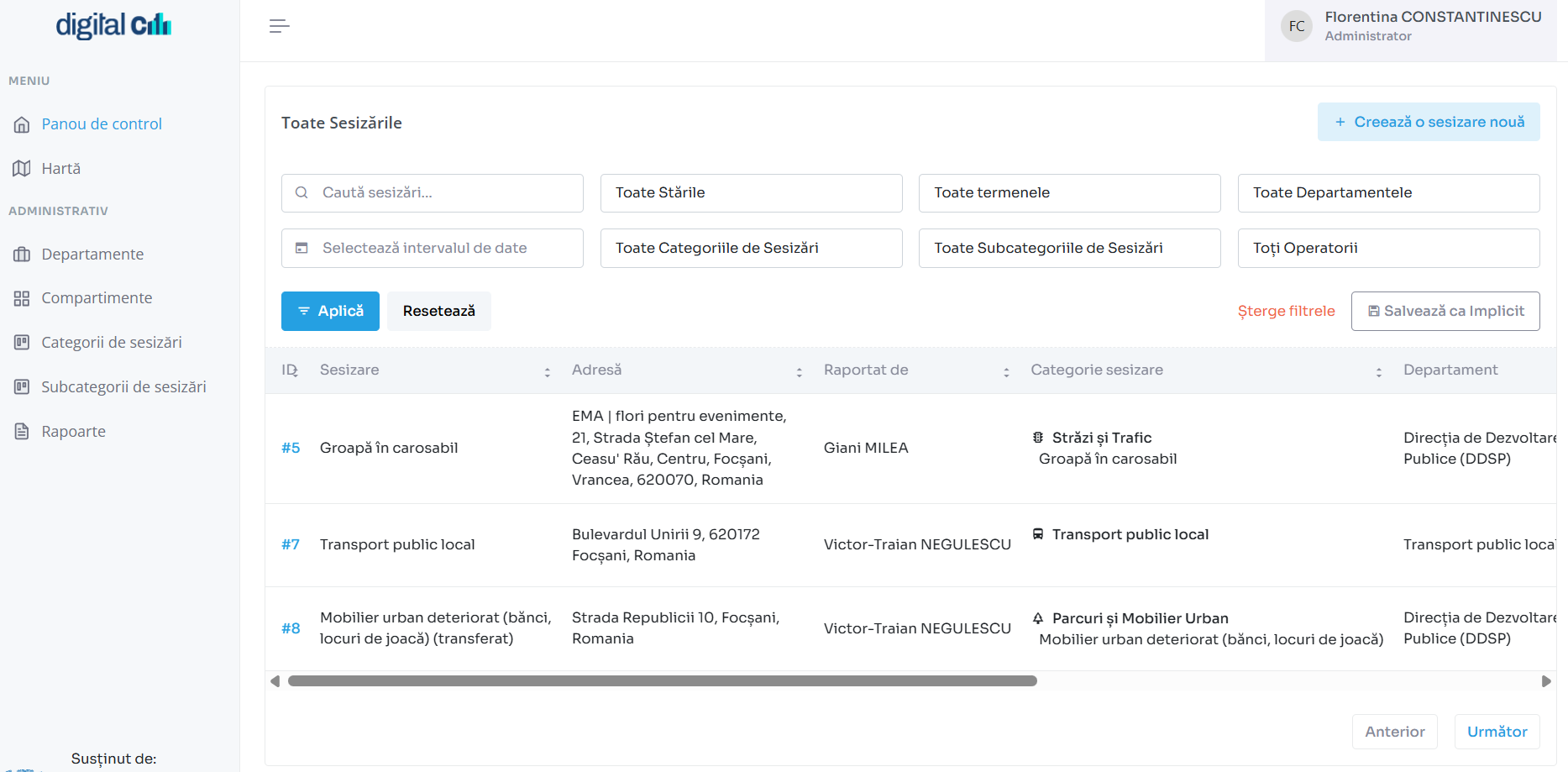Open the Toate Stările dropdown
This screenshot has height=772, width=1568.
(751, 193)
